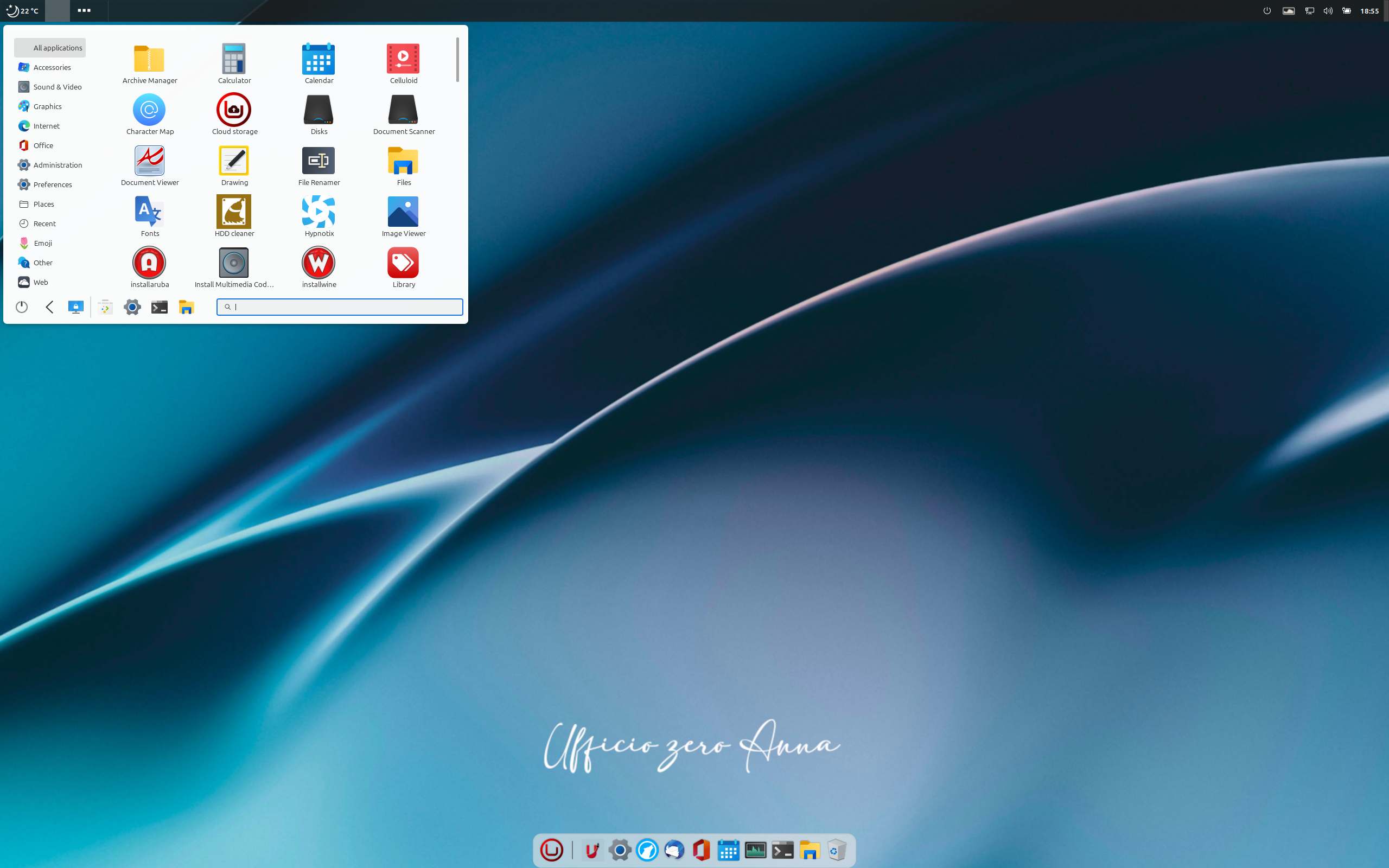1389x868 pixels.
Task: Click the menu power button
Action: point(22,307)
